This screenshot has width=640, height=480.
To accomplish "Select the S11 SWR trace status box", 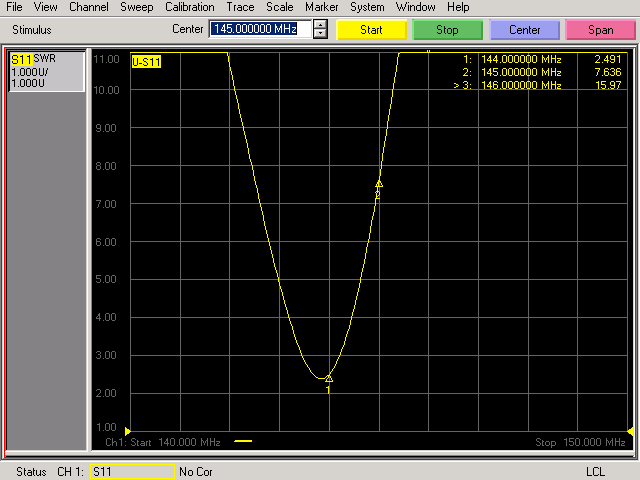I will (x=46, y=72).
